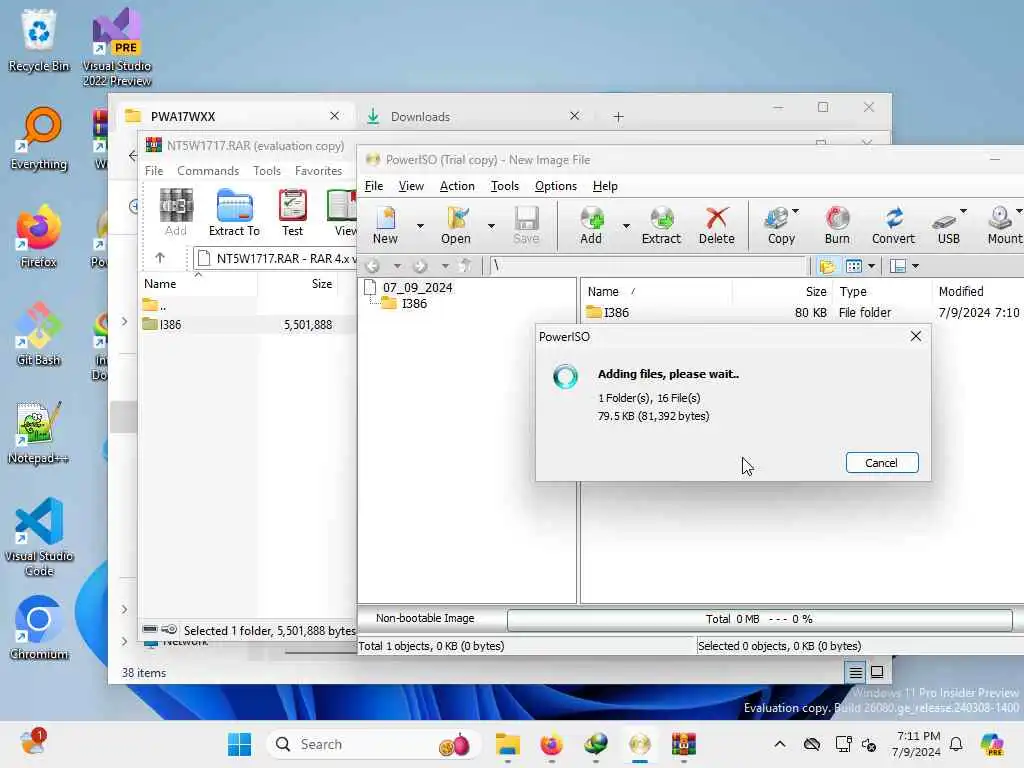Image resolution: width=1024 pixels, height=768 pixels.
Task: Open Firefox desktop shortcut
Action: (x=39, y=236)
